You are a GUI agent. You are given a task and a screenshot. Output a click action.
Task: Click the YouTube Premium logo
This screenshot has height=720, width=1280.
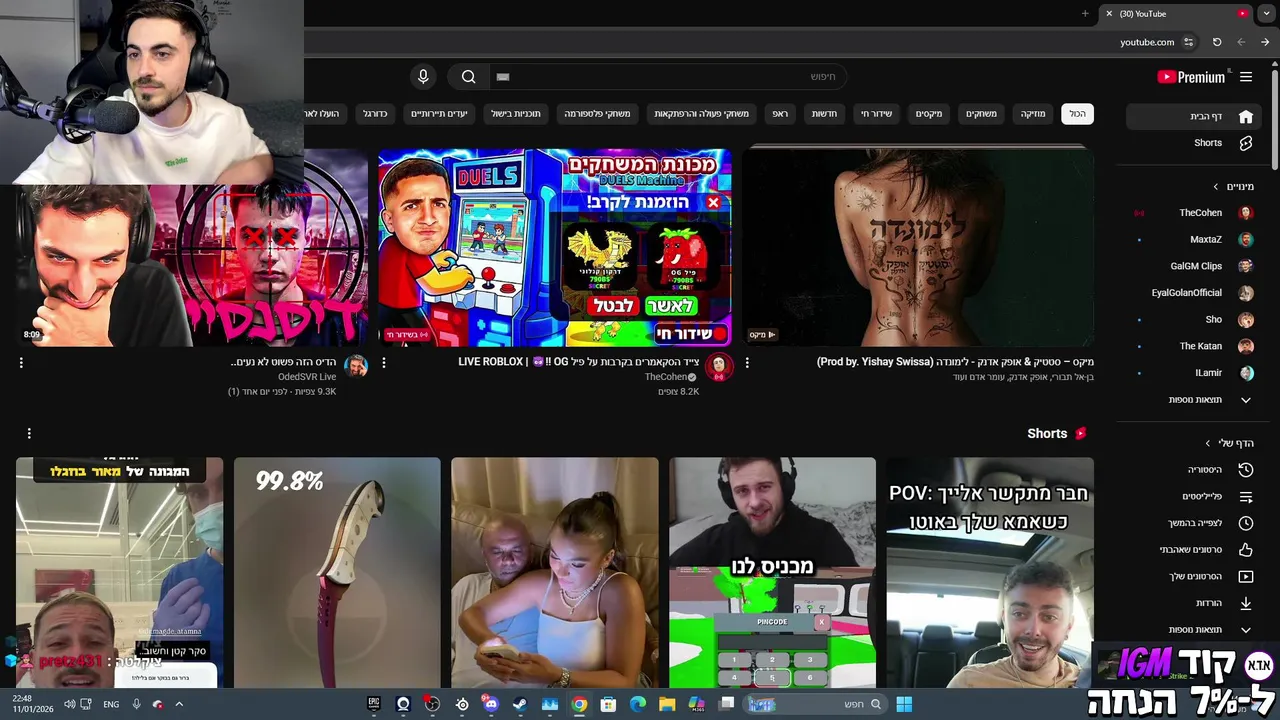tap(1193, 77)
